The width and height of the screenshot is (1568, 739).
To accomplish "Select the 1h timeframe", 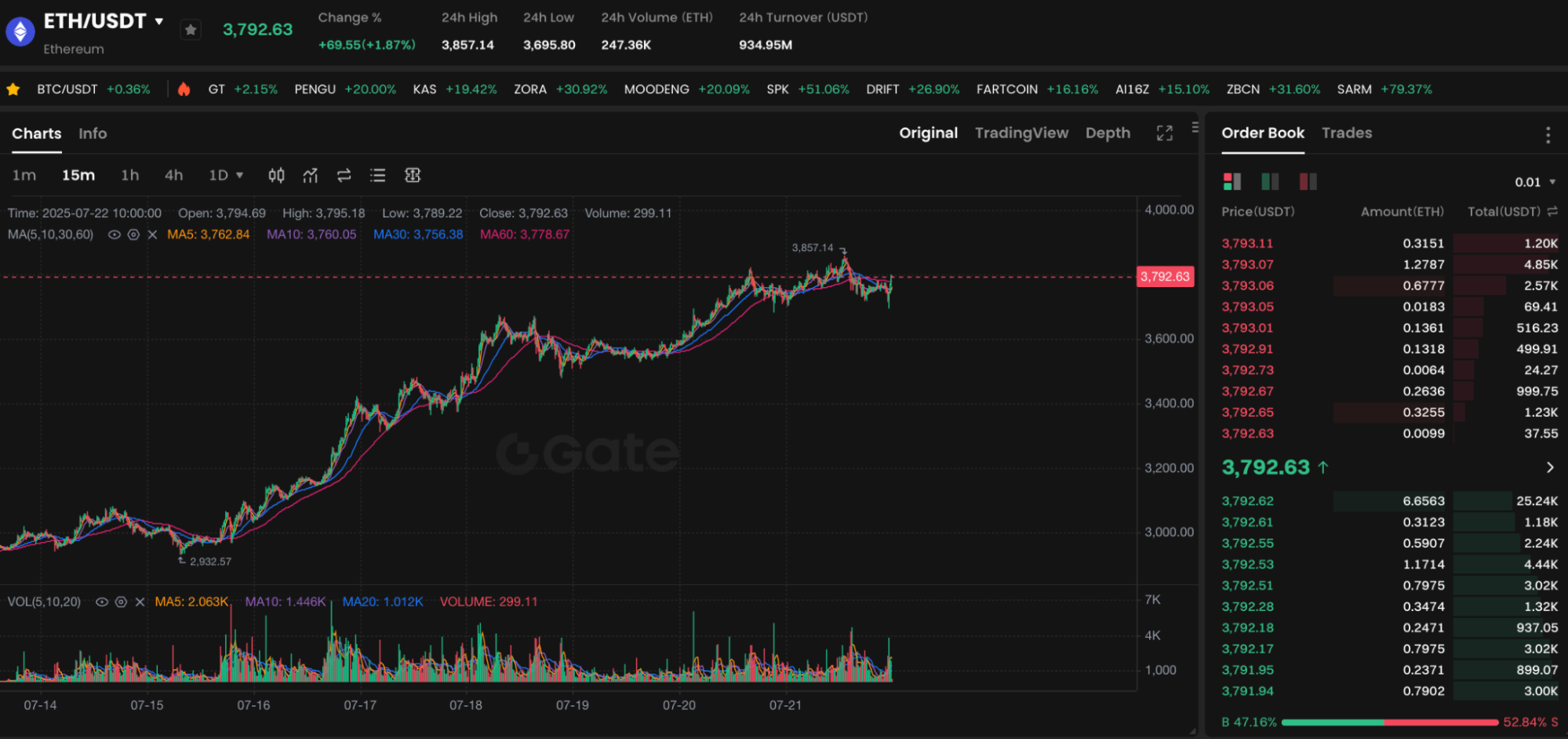I will [x=129, y=175].
